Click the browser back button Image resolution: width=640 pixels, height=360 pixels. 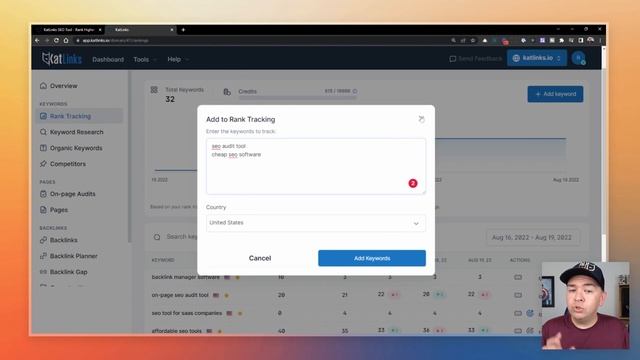coord(37,40)
